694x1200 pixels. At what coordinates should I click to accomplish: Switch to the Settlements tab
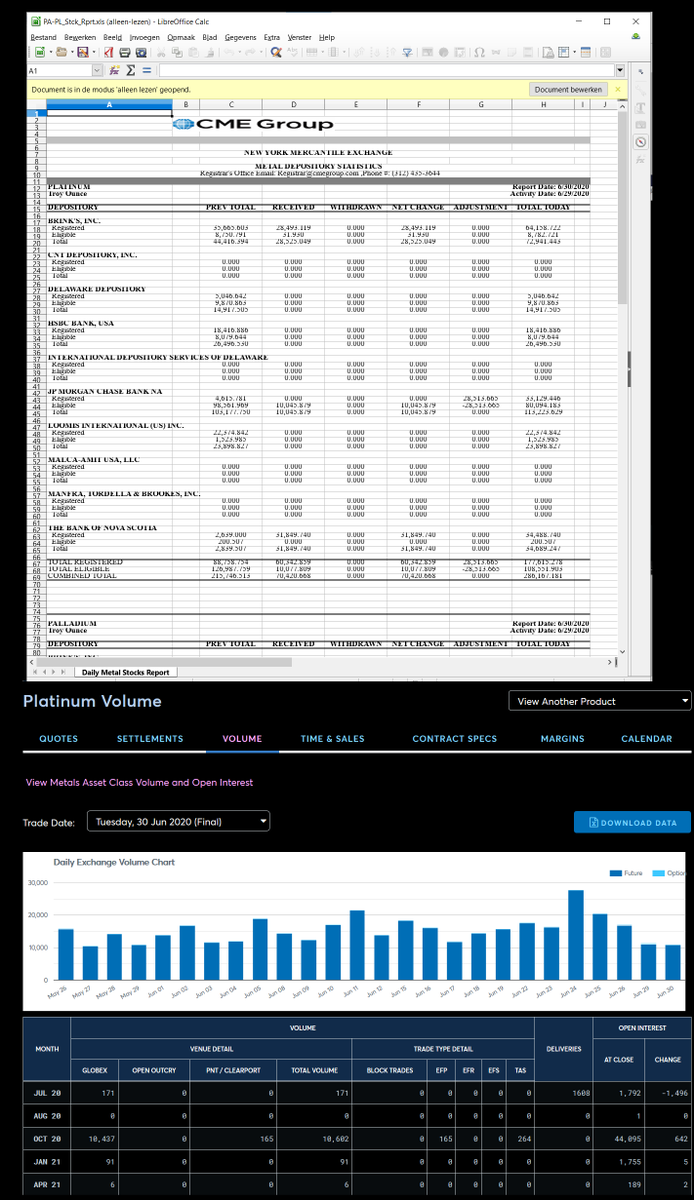coord(150,738)
